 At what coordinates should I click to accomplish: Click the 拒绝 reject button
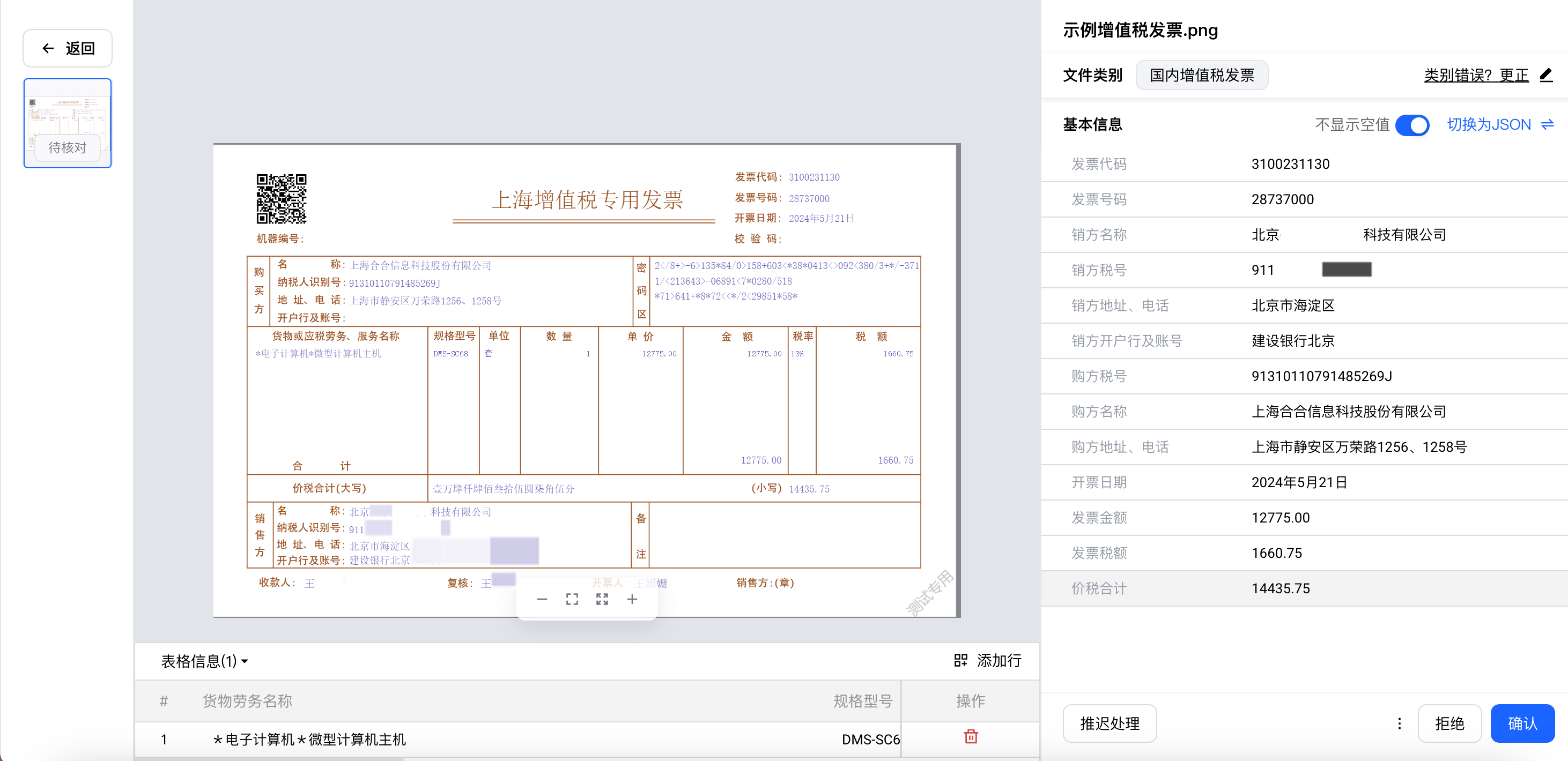pyautogui.click(x=1449, y=722)
